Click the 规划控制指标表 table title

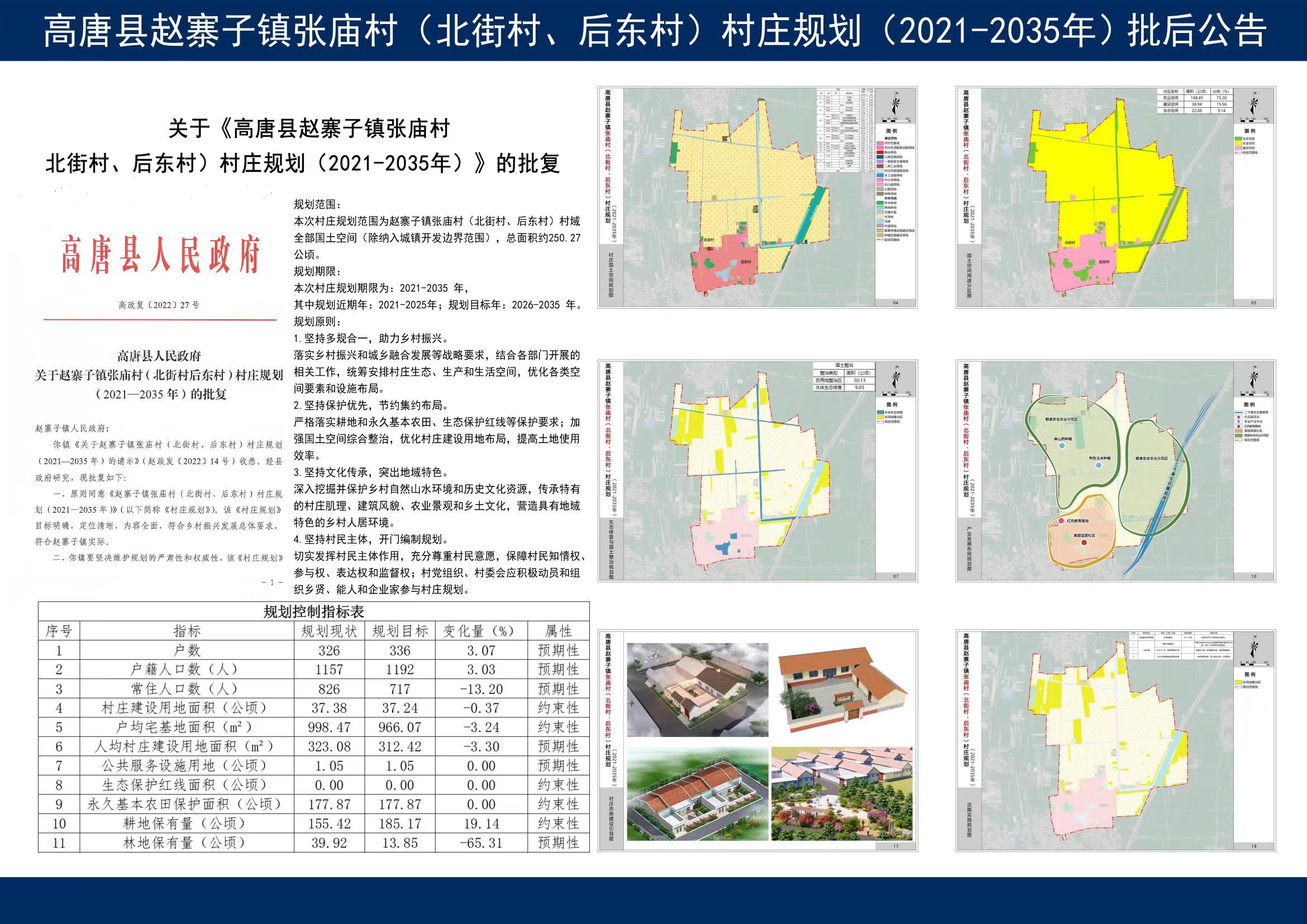click(x=313, y=612)
